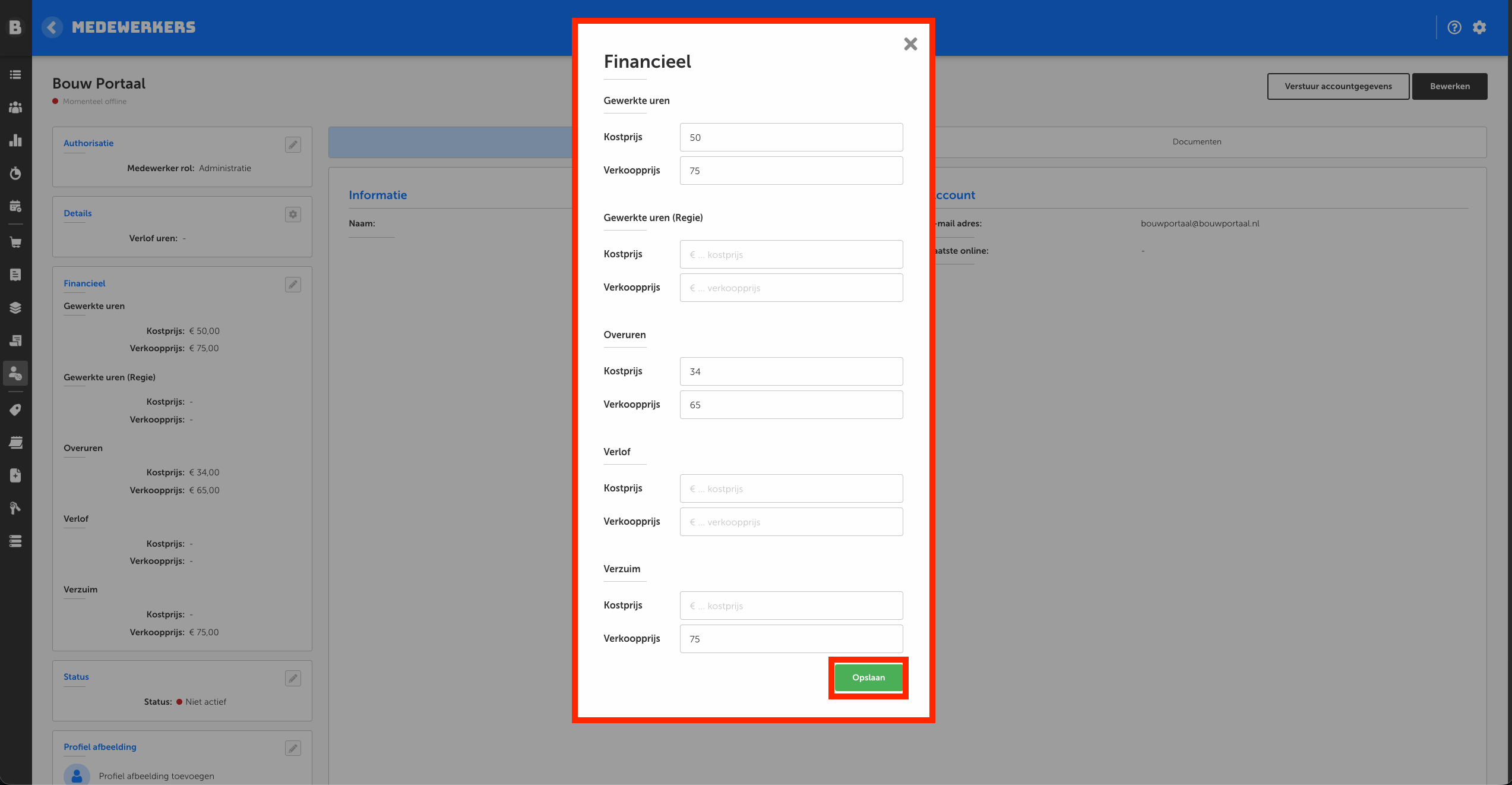Viewport: 1512px width, 785px height.
Task: Select the active employee percent icon
Action: pos(15,374)
